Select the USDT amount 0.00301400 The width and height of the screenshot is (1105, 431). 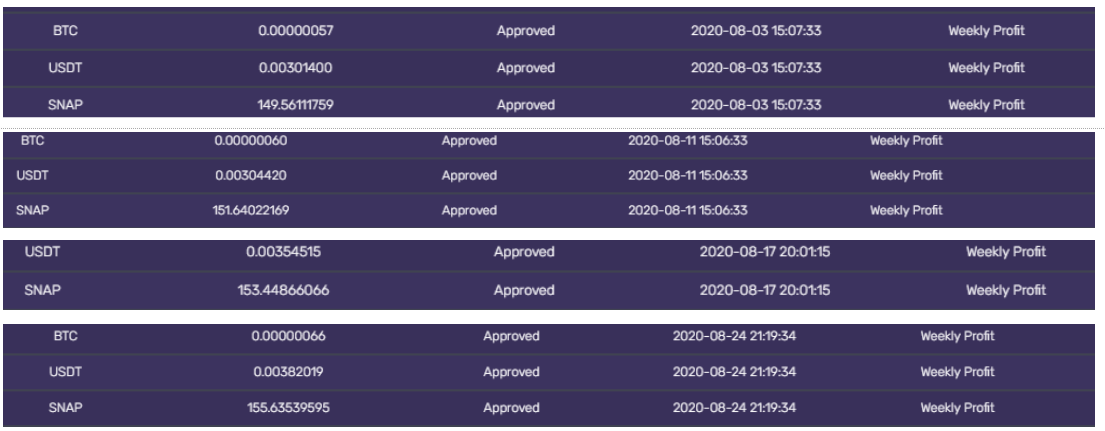(295, 68)
